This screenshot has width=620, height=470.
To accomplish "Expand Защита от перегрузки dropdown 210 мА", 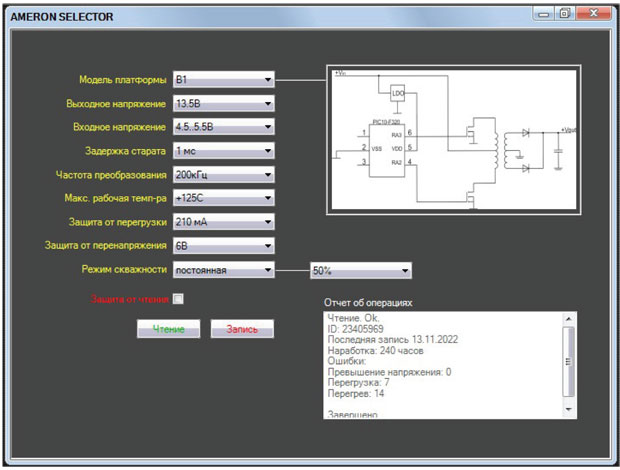I will [x=223, y=222].
